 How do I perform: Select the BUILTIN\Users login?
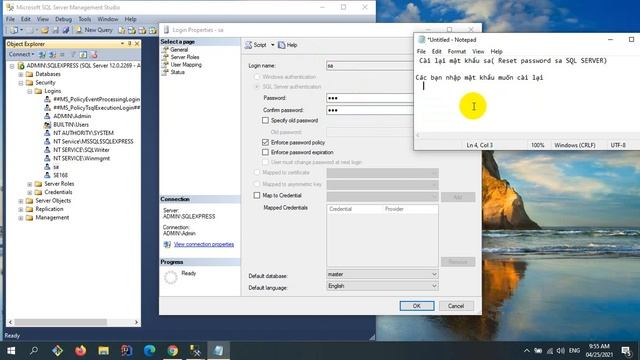71,124
